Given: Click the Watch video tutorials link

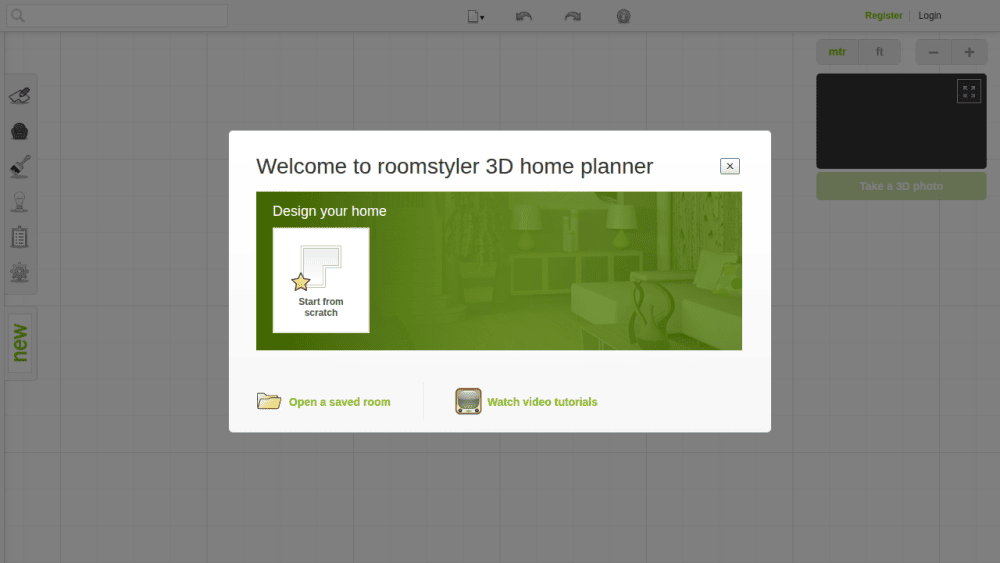Looking at the screenshot, I should pyautogui.click(x=542, y=402).
